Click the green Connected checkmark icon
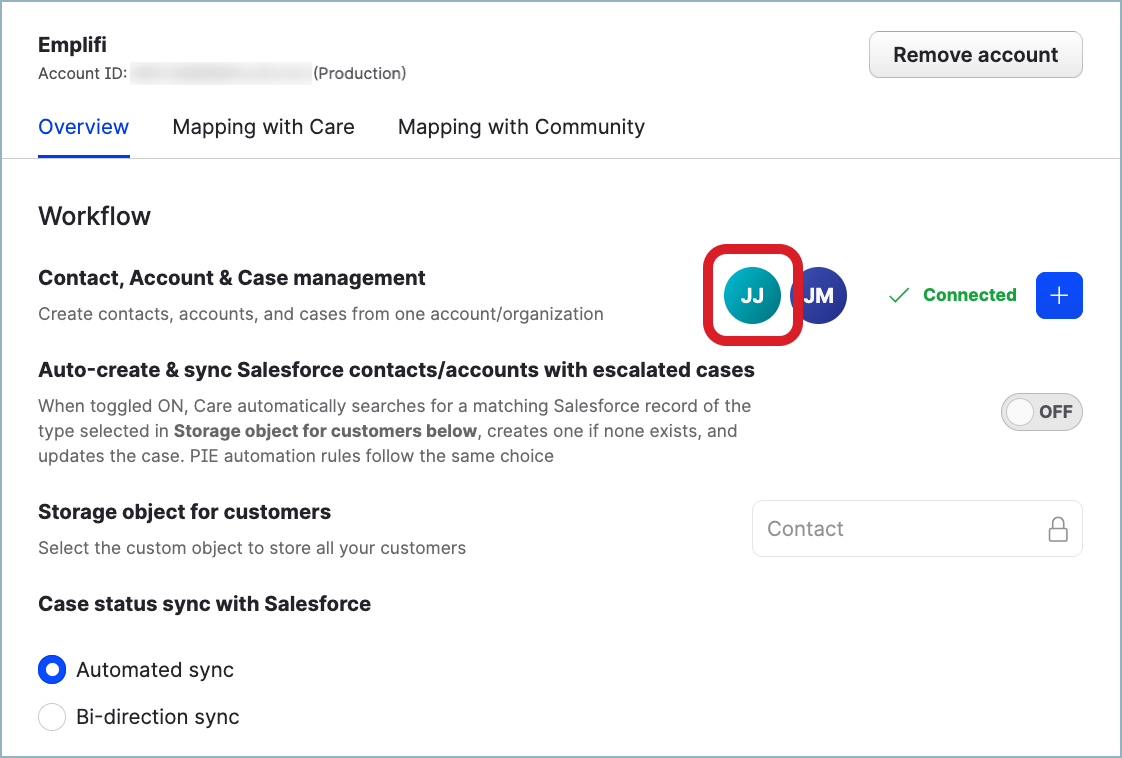 pos(899,295)
